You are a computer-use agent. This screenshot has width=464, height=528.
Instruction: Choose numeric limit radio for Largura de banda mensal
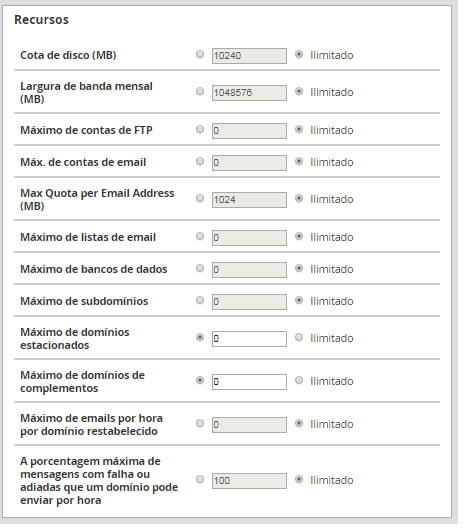tap(200, 91)
